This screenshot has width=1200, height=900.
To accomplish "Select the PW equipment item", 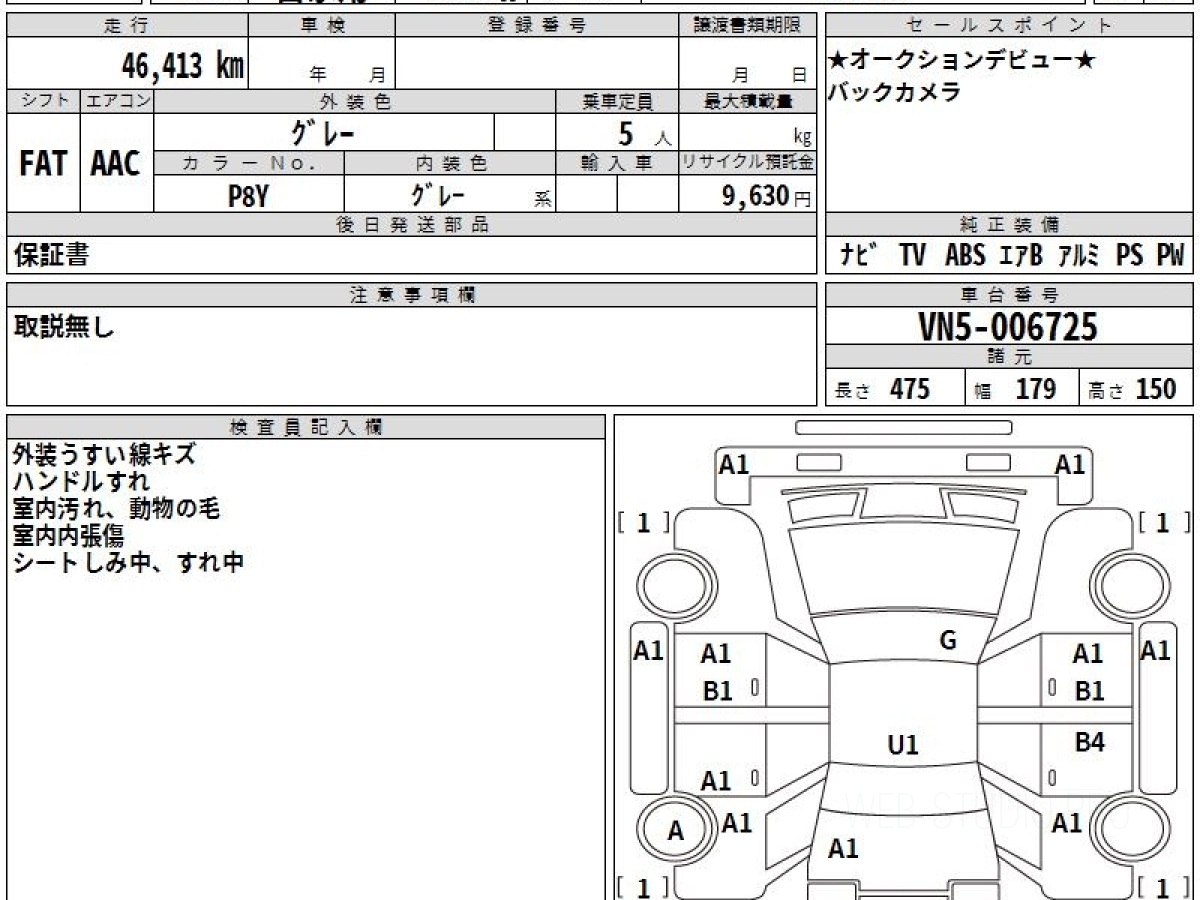I will click(x=1170, y=256).
